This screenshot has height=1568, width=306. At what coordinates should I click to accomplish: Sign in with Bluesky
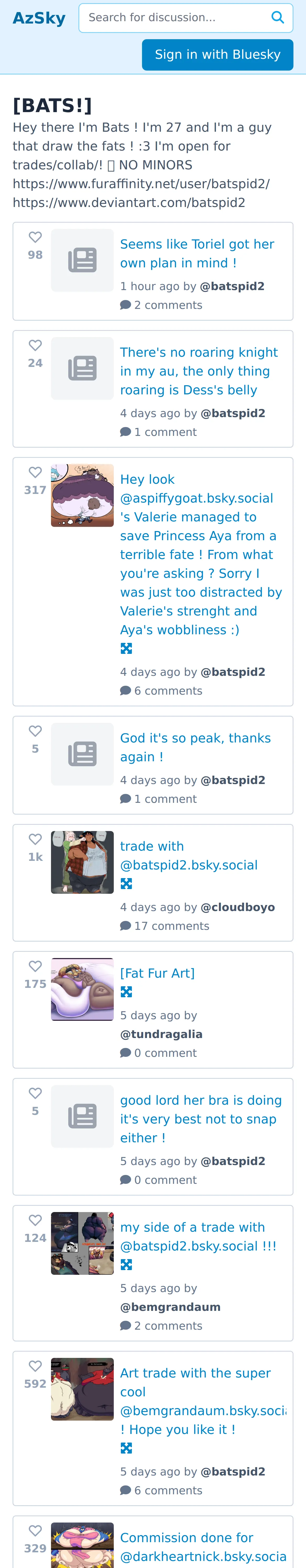point(218,55)
